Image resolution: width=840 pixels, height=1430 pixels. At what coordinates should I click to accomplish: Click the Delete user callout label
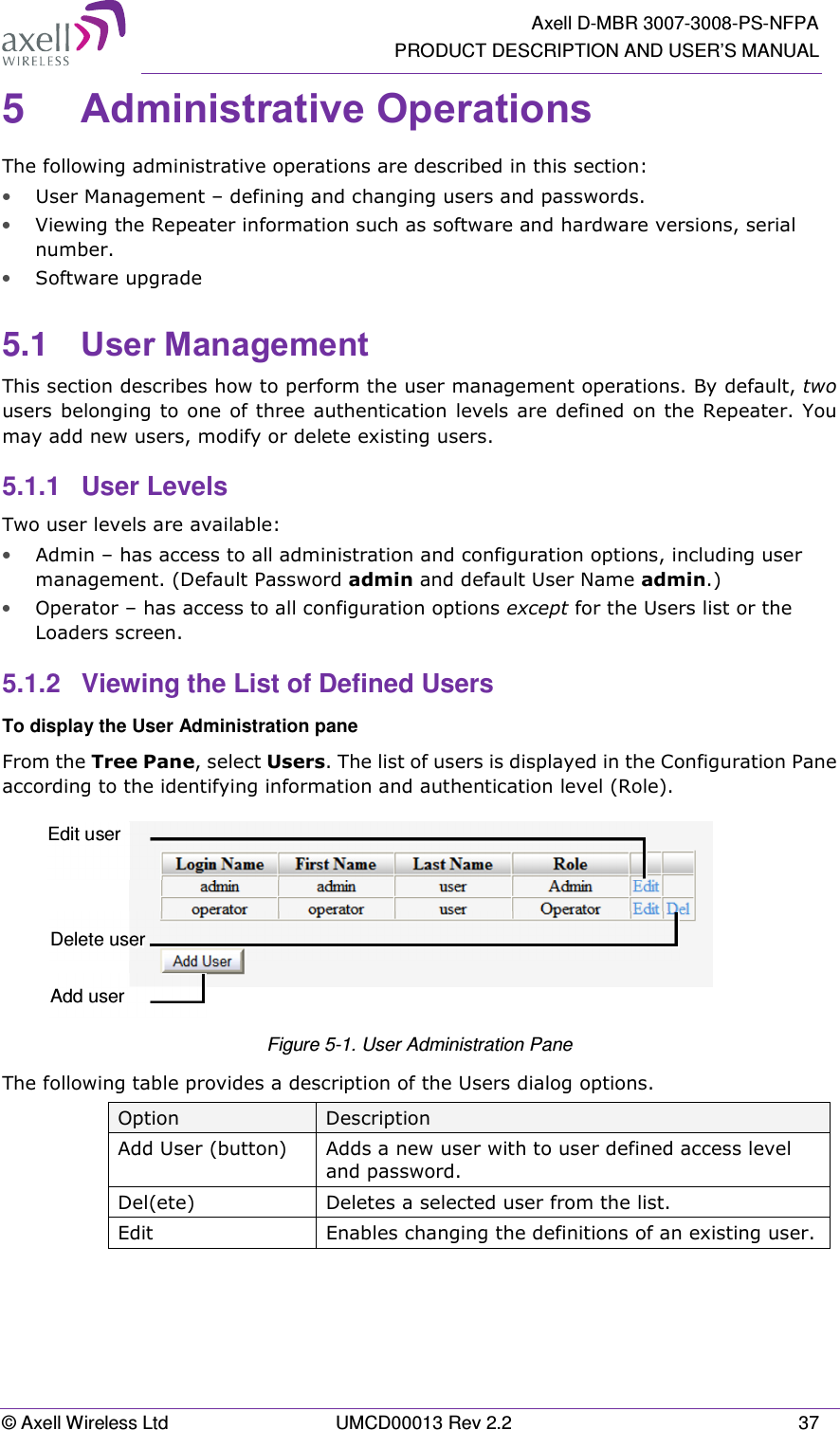coord(97,939)
